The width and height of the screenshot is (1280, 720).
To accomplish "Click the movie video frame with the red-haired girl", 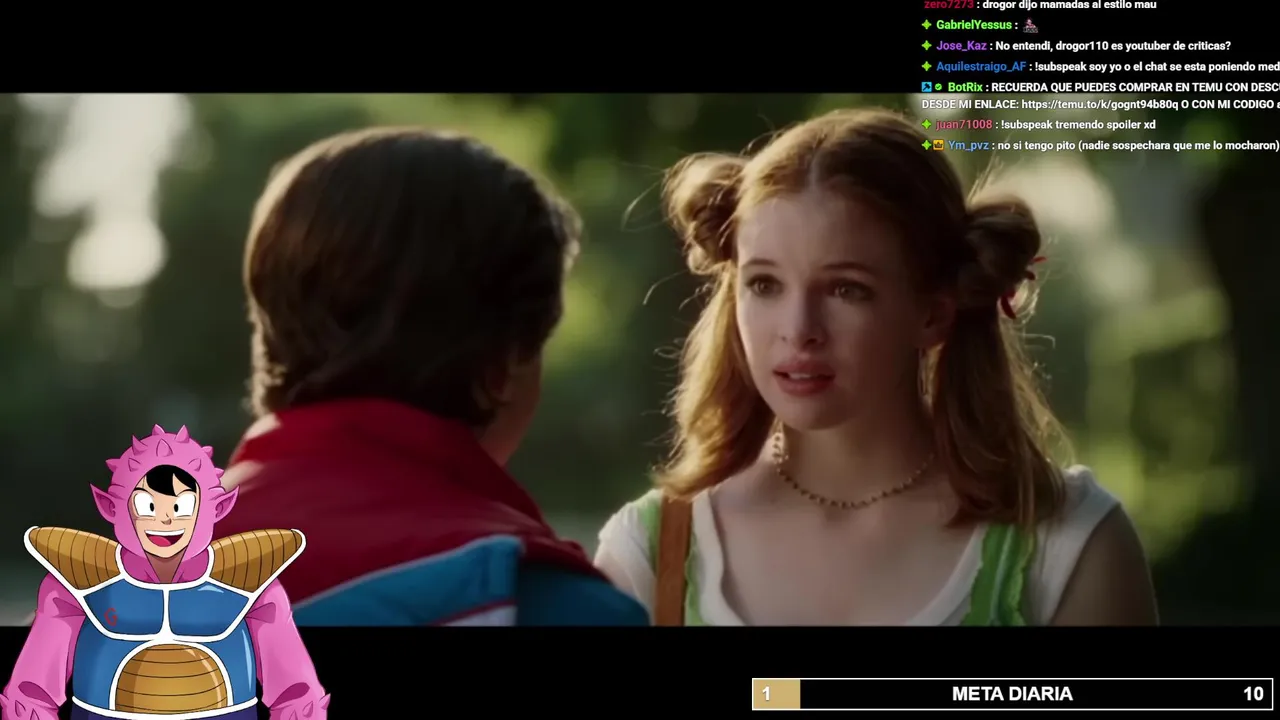I will click(x=640, y=359).
